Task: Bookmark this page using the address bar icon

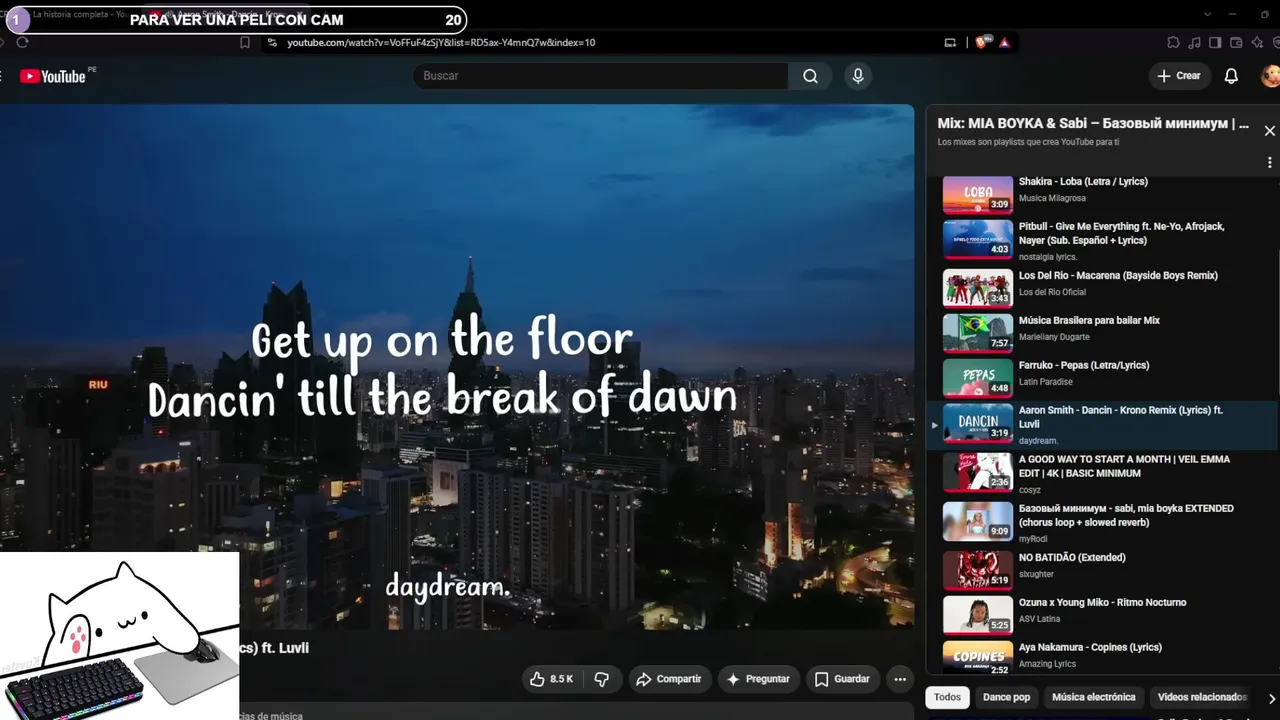Action: pyautogui.click(x=245, y=42)
